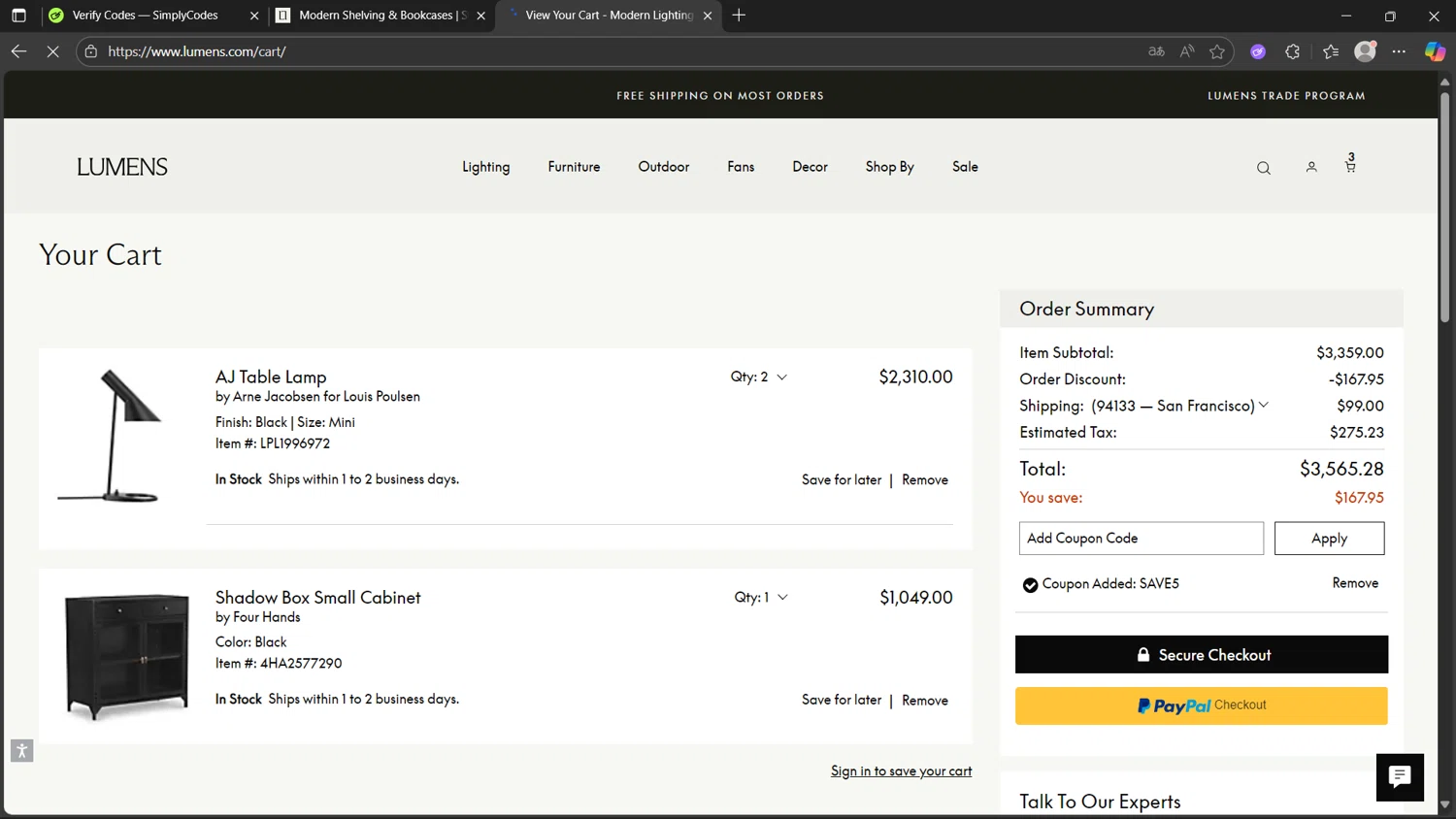Open the Copilot sidebar icon
Screen dimensions: 1456x819
coord(1434,51)
